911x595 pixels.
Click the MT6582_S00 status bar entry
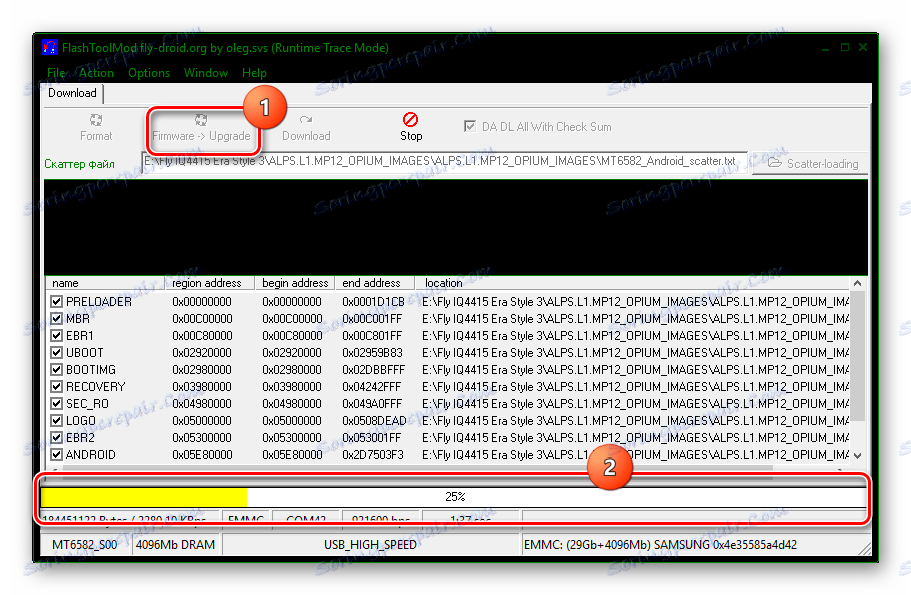[x=85, y=544]
